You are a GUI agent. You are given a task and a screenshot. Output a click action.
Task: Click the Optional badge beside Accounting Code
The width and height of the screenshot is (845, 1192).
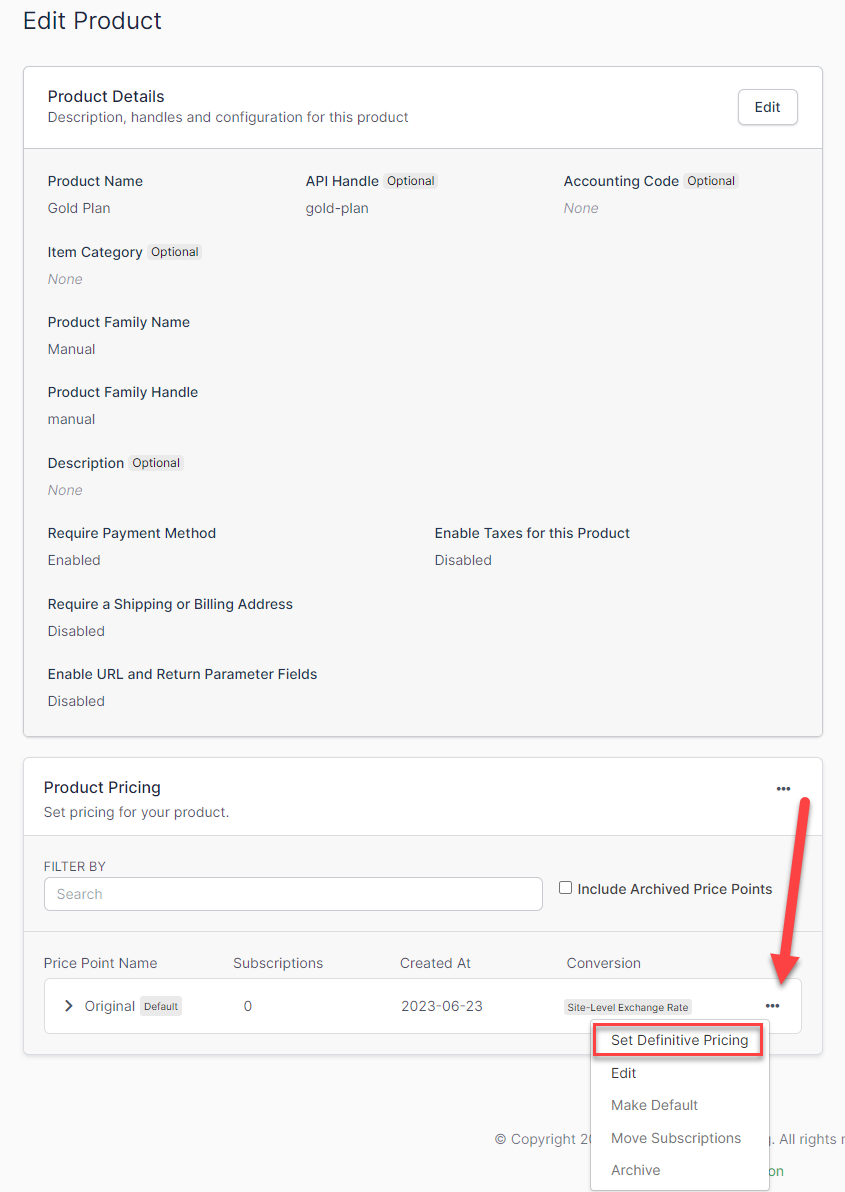(711, 181)
